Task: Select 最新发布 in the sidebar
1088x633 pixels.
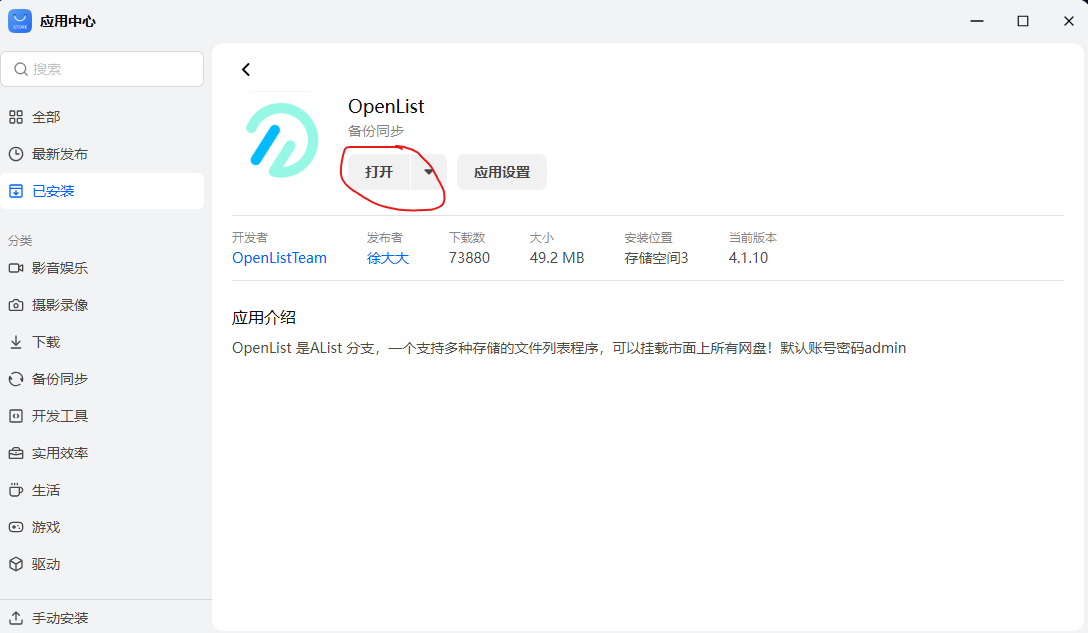Action: click(102, 154)
